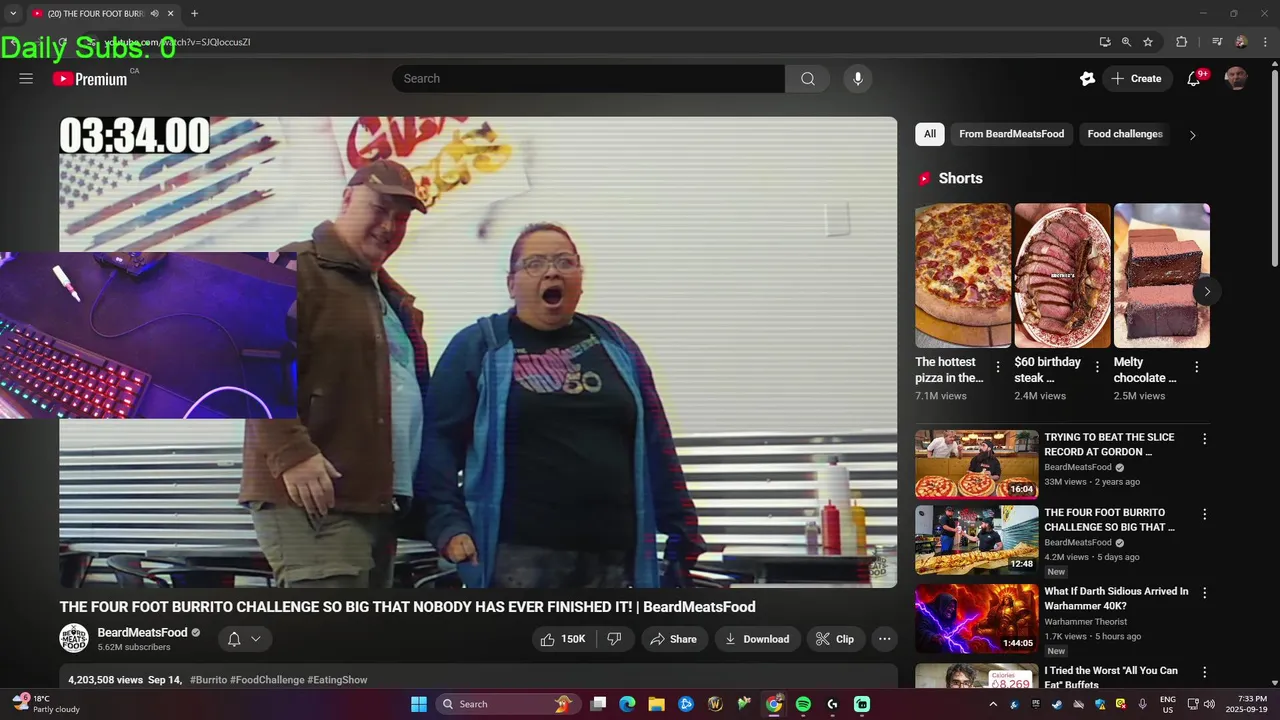Click the YouTube search input field
This screenshot has height=720, width=1280.
point(588,79)
